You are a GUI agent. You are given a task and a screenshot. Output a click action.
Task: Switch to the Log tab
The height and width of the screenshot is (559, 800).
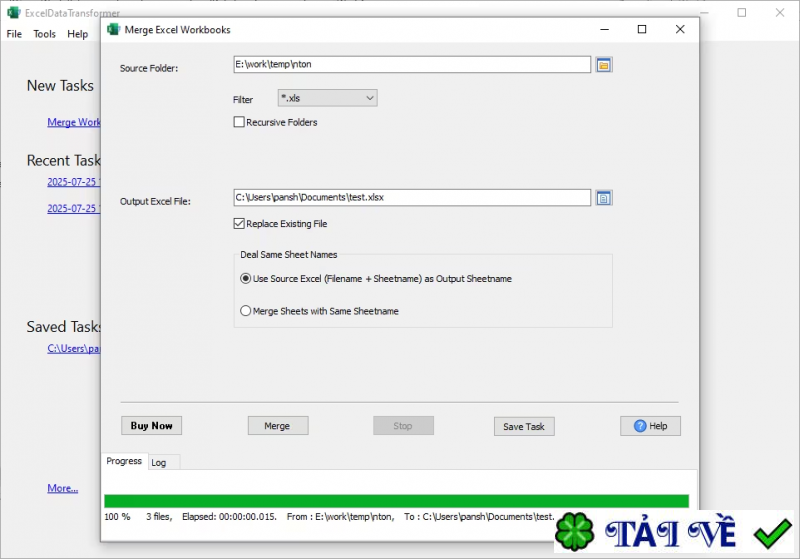pos(159,463)
